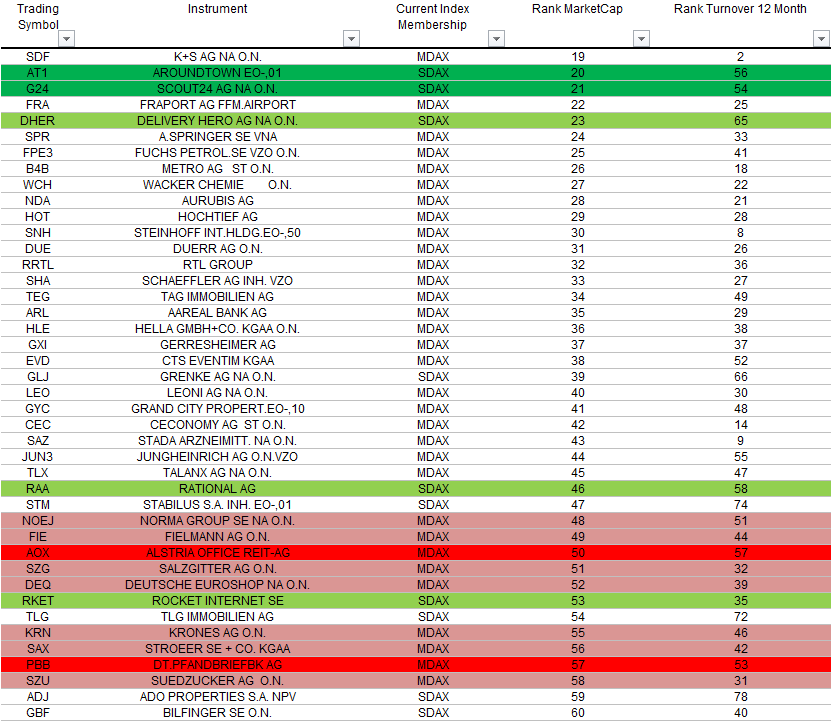
Task: Click the CECONOMY AG ST O.N. cell
Action: [x=217, y=425]
